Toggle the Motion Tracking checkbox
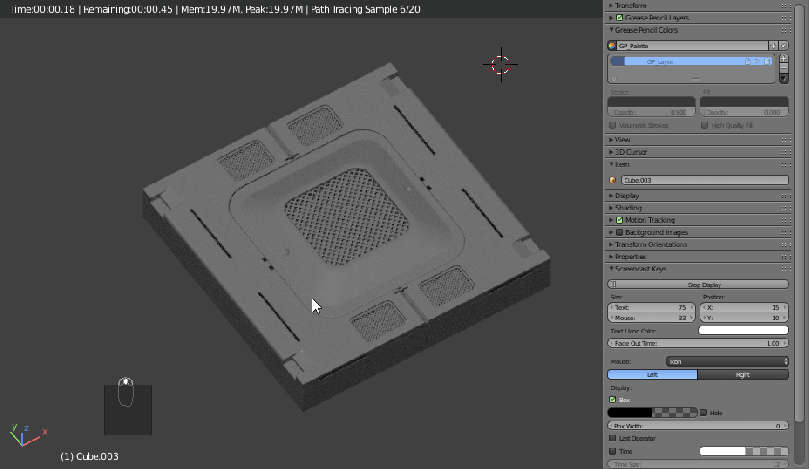Viewport: 809px width, 469px height. click(x=620, y=220)
